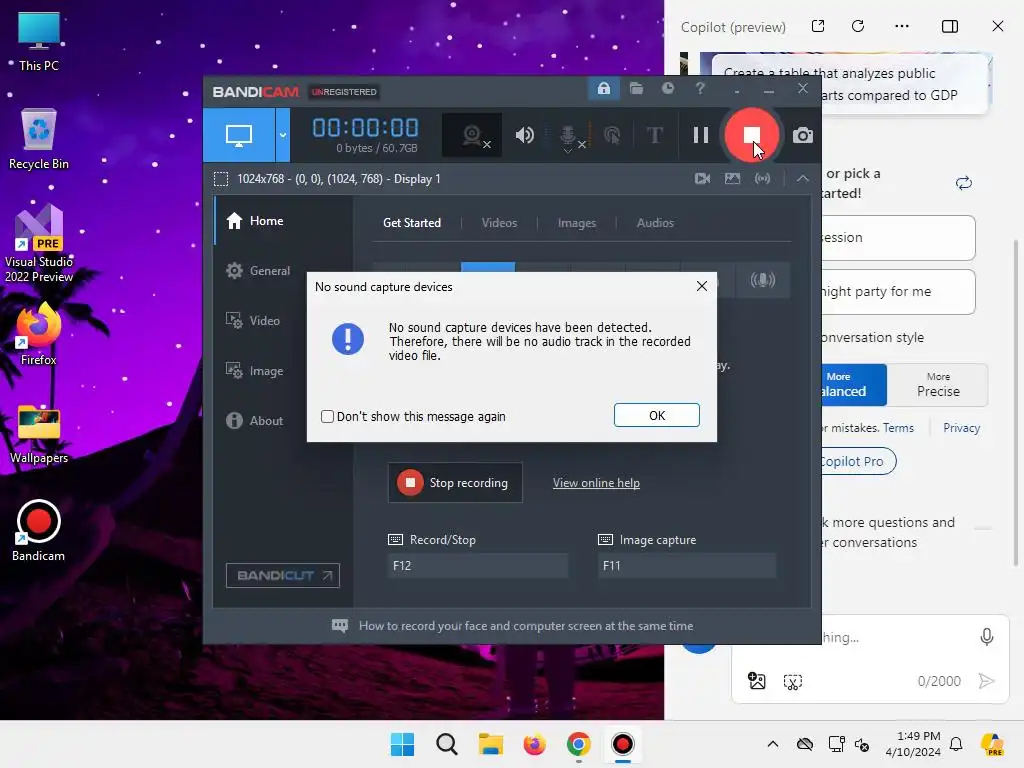Click the Copilot microphone icon
1024x768 pixels.
click(x=986, y=637)
